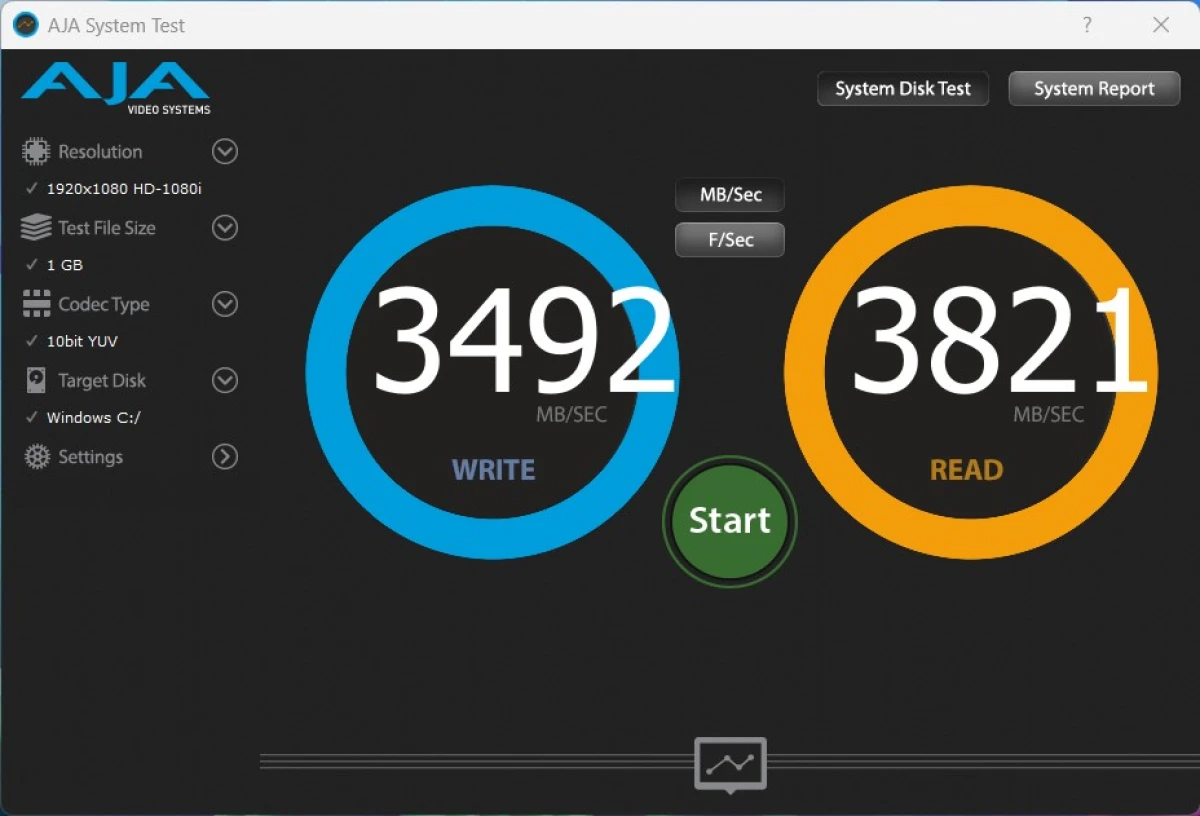Open the Settings arrow expander
Viewport: 1200px width, 816px height.
[x=225, y=457]
